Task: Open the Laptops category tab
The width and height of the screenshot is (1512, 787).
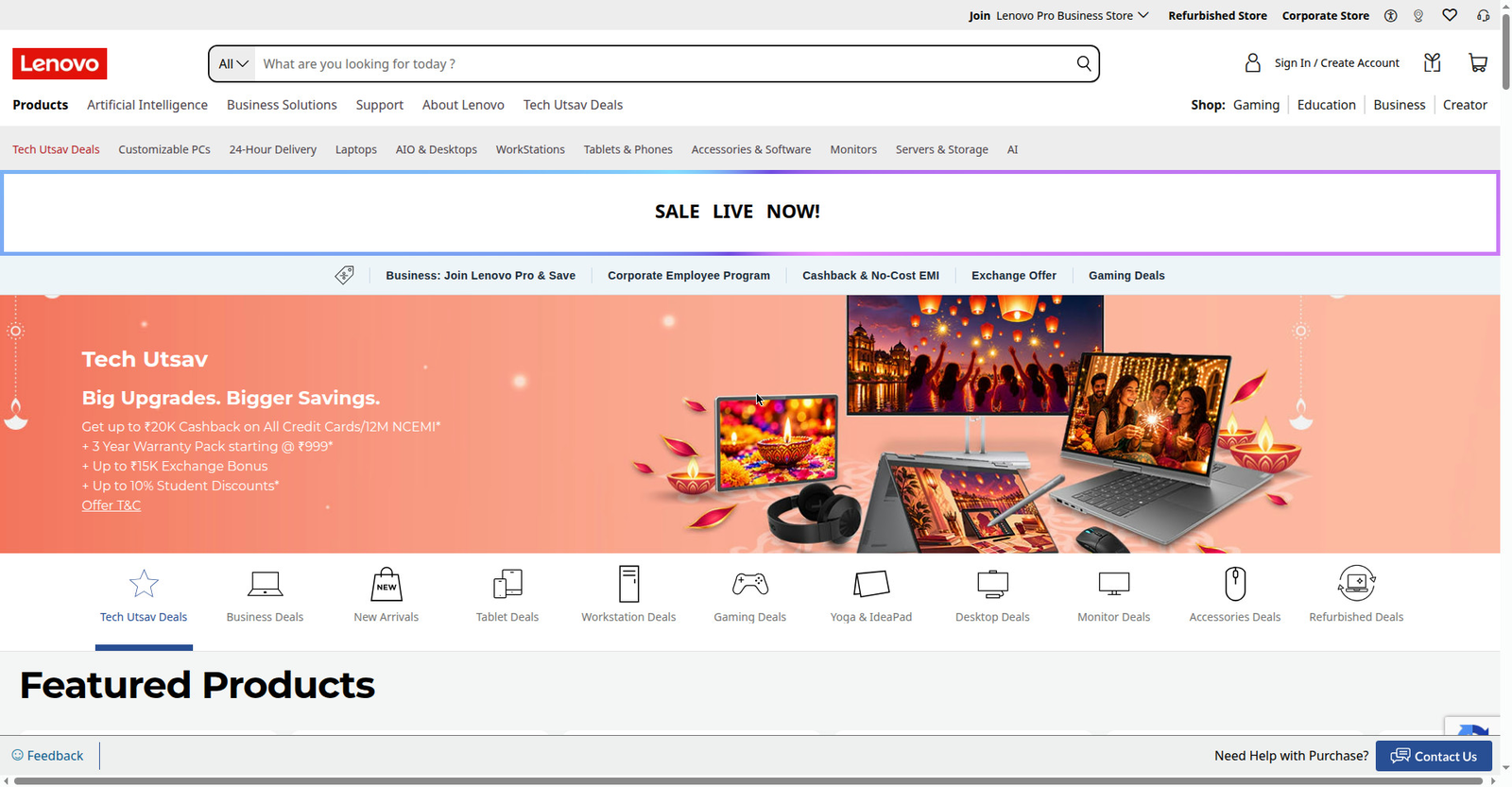Action: pos(356,149)
